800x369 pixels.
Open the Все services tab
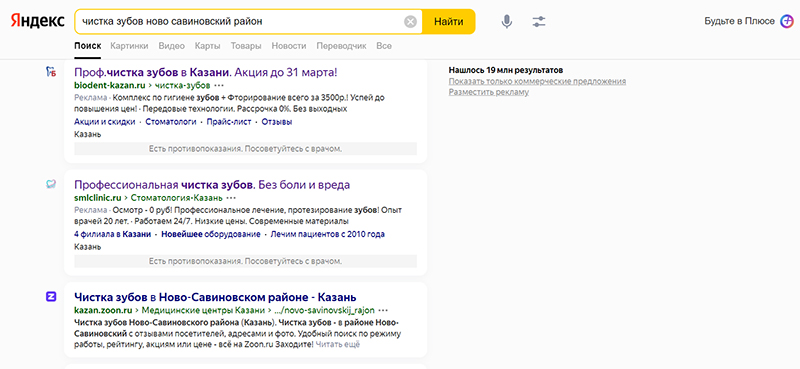click(x=384, y=46)
